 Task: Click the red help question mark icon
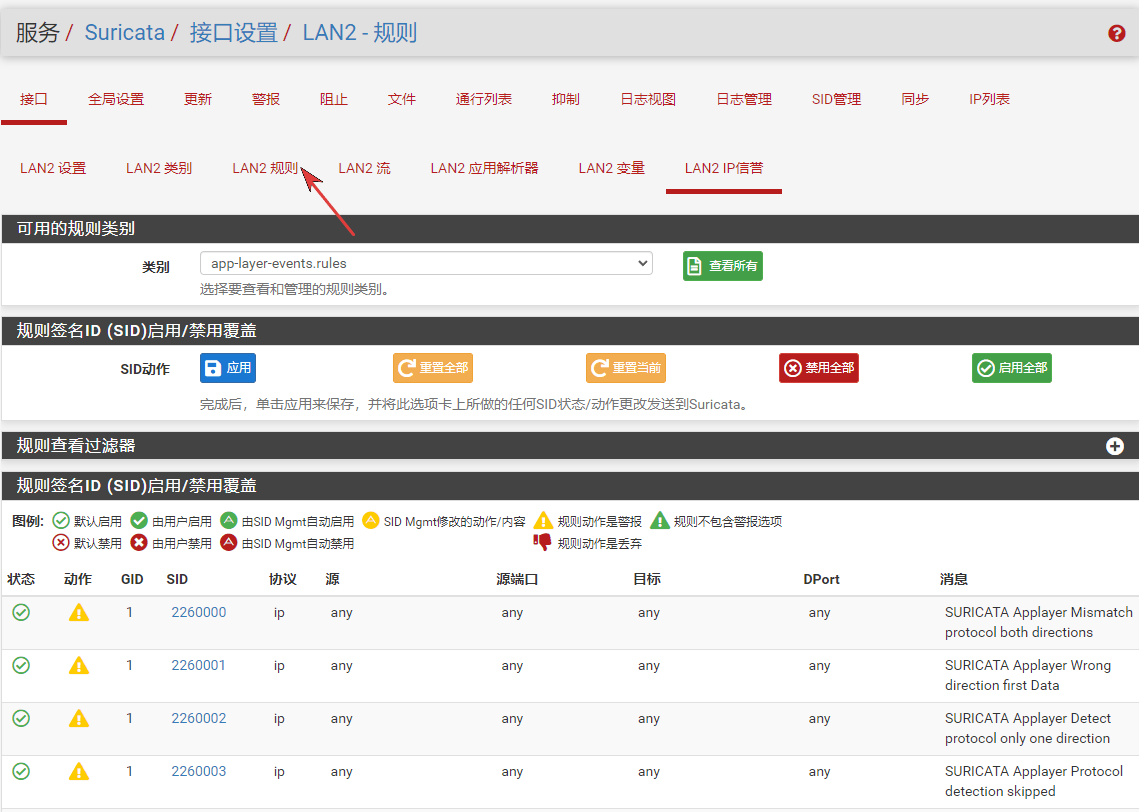(x=1117, y=34)
